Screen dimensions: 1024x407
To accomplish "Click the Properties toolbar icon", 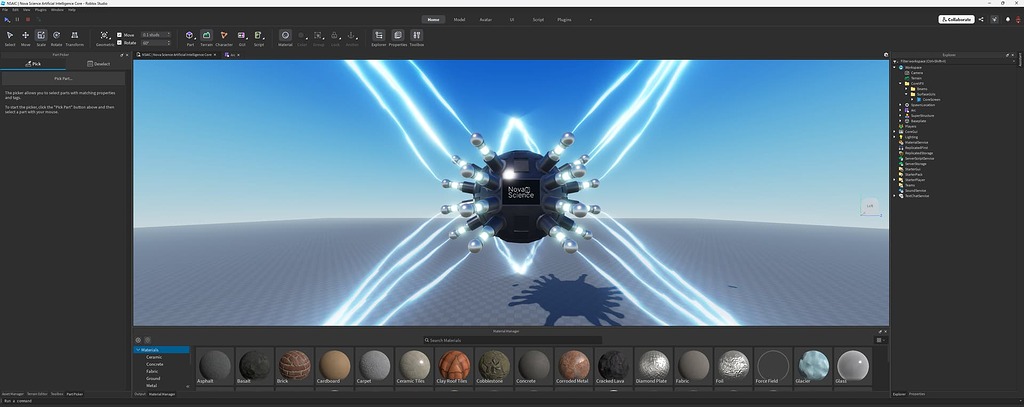I will pos(397,38).
